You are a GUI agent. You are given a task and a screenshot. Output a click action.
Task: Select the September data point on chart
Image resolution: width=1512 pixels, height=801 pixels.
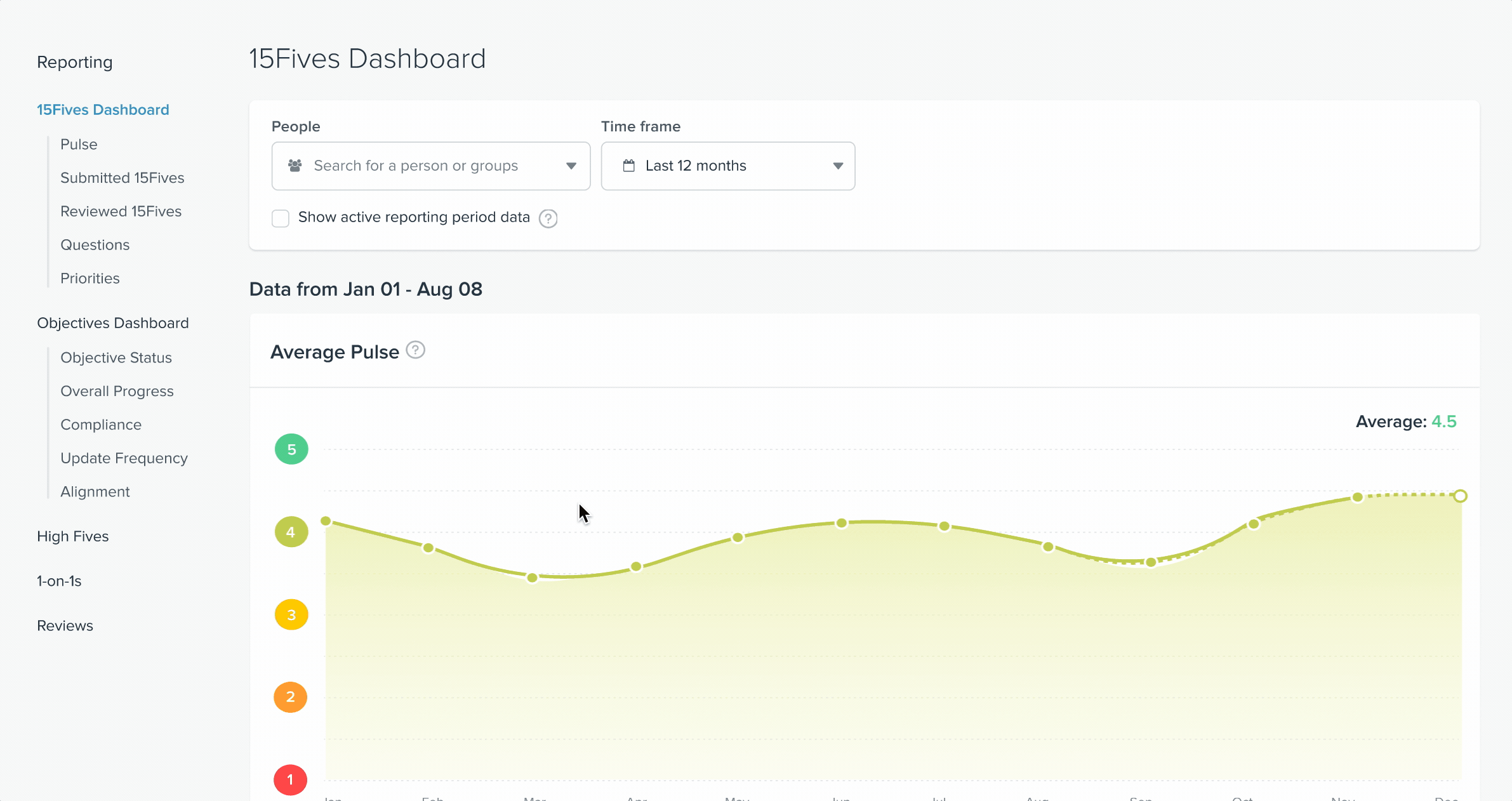click(x=1151, y=562)
